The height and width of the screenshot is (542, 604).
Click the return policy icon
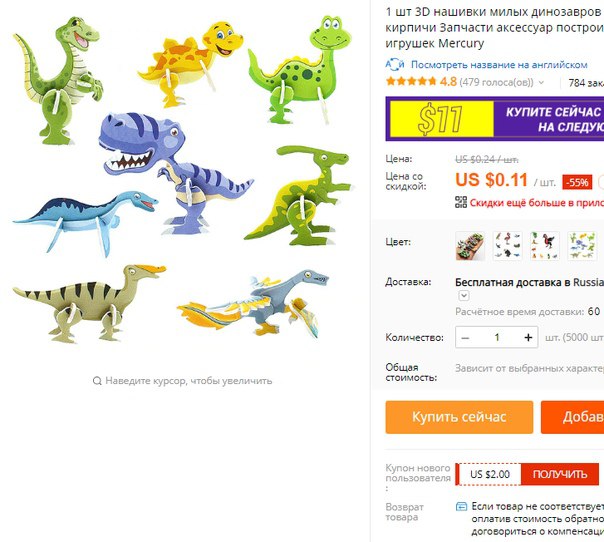coord(461,506)
